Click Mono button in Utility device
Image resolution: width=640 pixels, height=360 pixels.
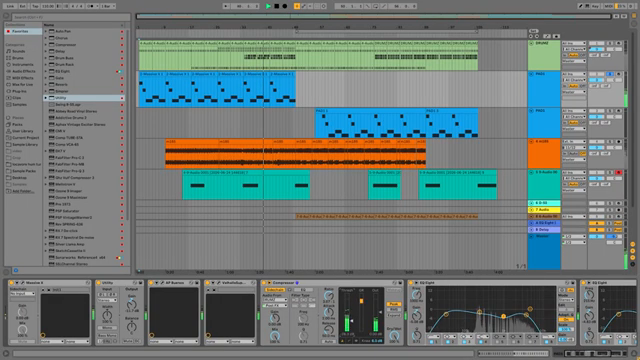tap(107, 328)
